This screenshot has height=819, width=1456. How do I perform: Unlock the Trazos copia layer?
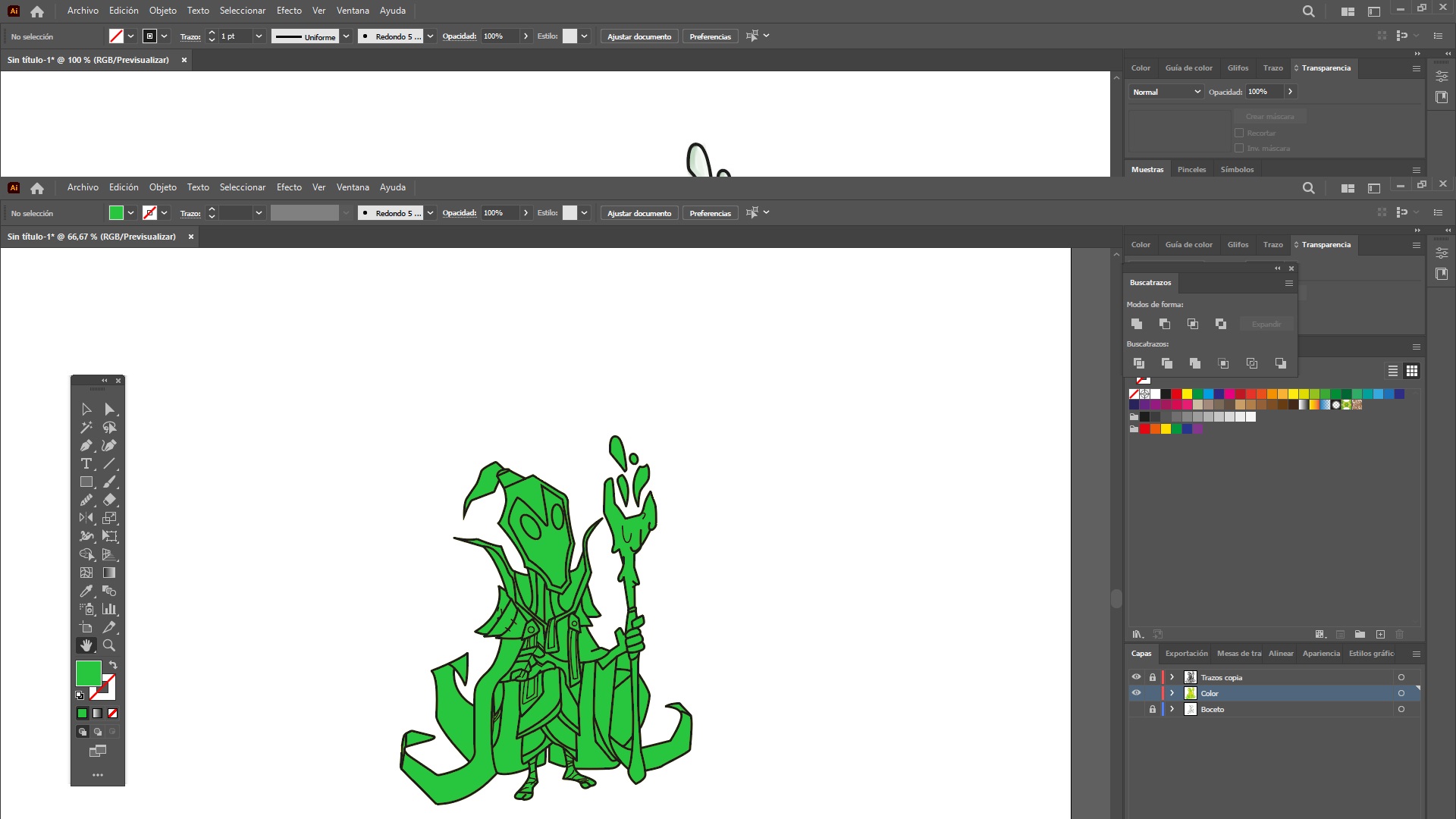point(1153,677)
